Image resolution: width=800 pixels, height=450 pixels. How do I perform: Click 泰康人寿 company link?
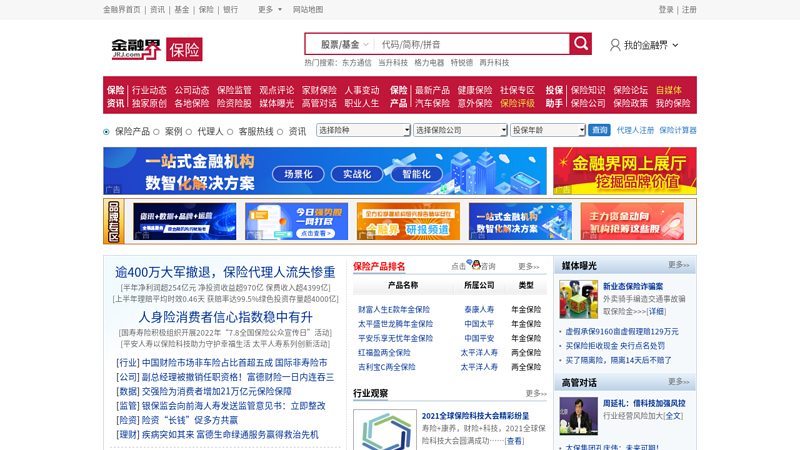479,309
